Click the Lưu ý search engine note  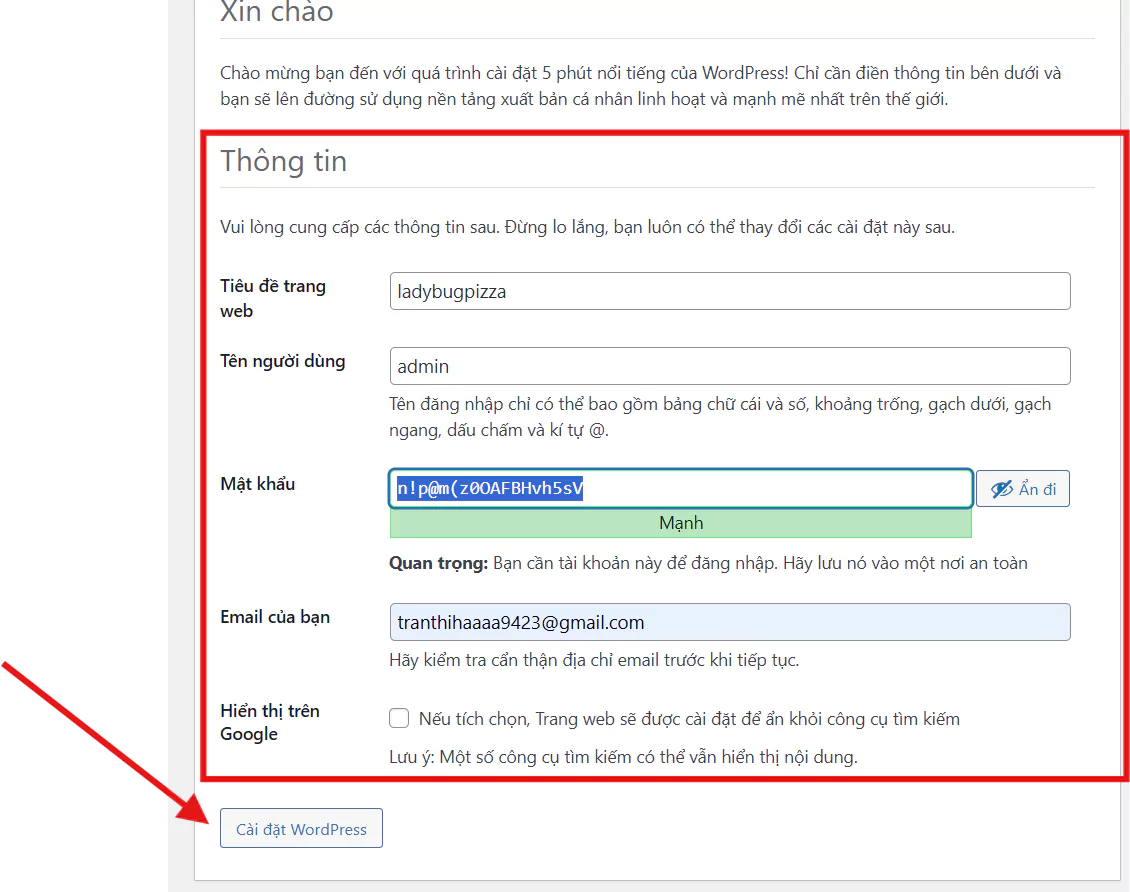(x=623, y=757)
